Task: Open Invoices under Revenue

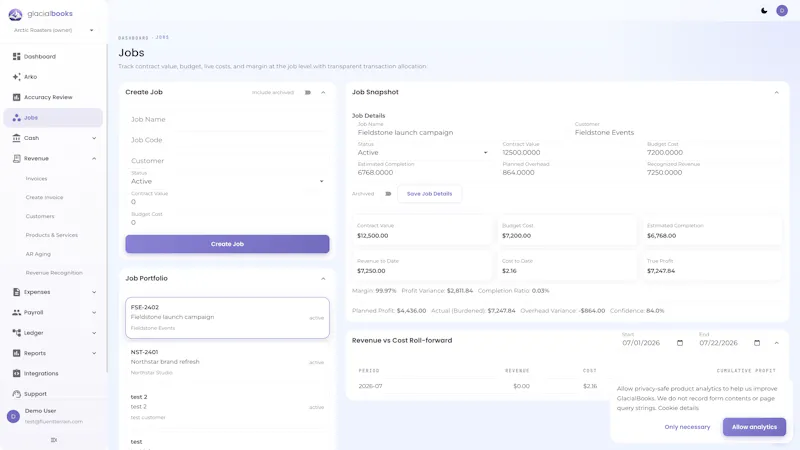Action: (36, 179)
